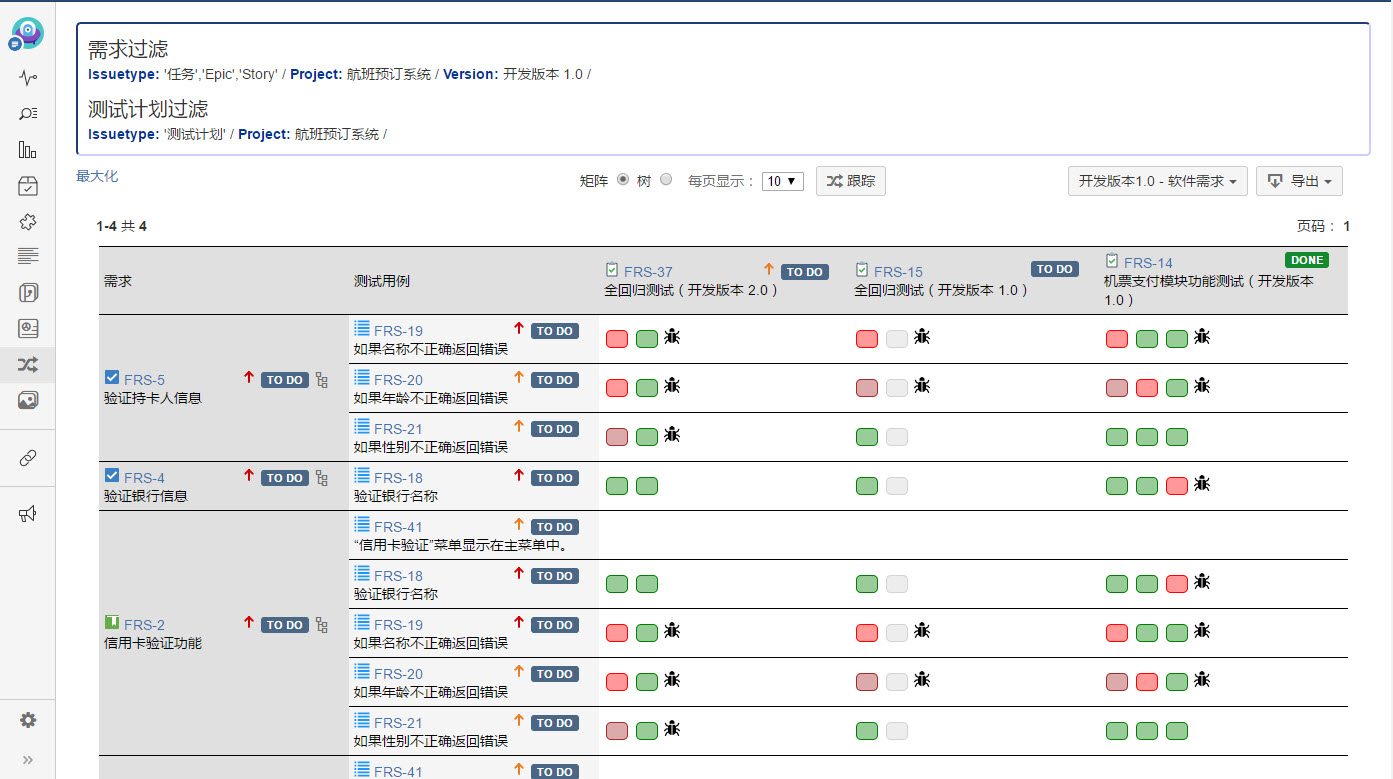This screenshot has height=779, width=1393.
Task: Click red status box for FRS-19 under FRS-5, FRS-37 column
Action: pos(617,339)
